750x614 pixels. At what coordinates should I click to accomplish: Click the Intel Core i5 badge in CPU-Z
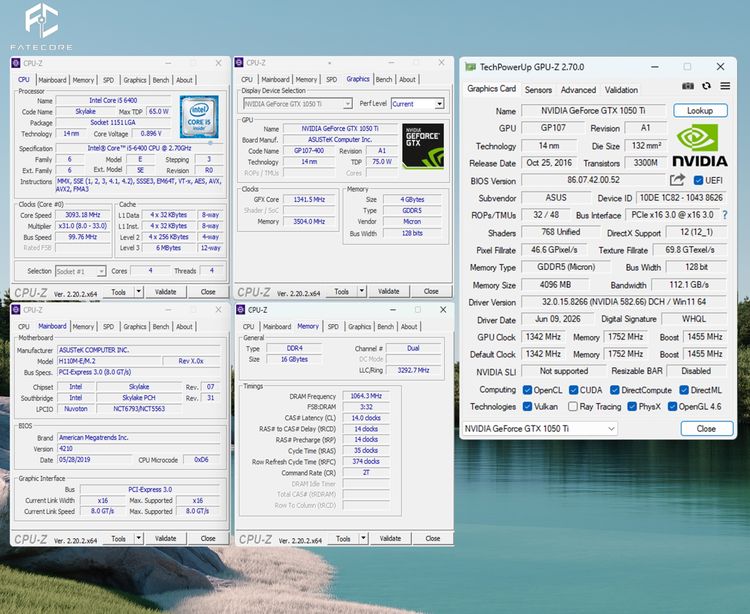[199, 117]
